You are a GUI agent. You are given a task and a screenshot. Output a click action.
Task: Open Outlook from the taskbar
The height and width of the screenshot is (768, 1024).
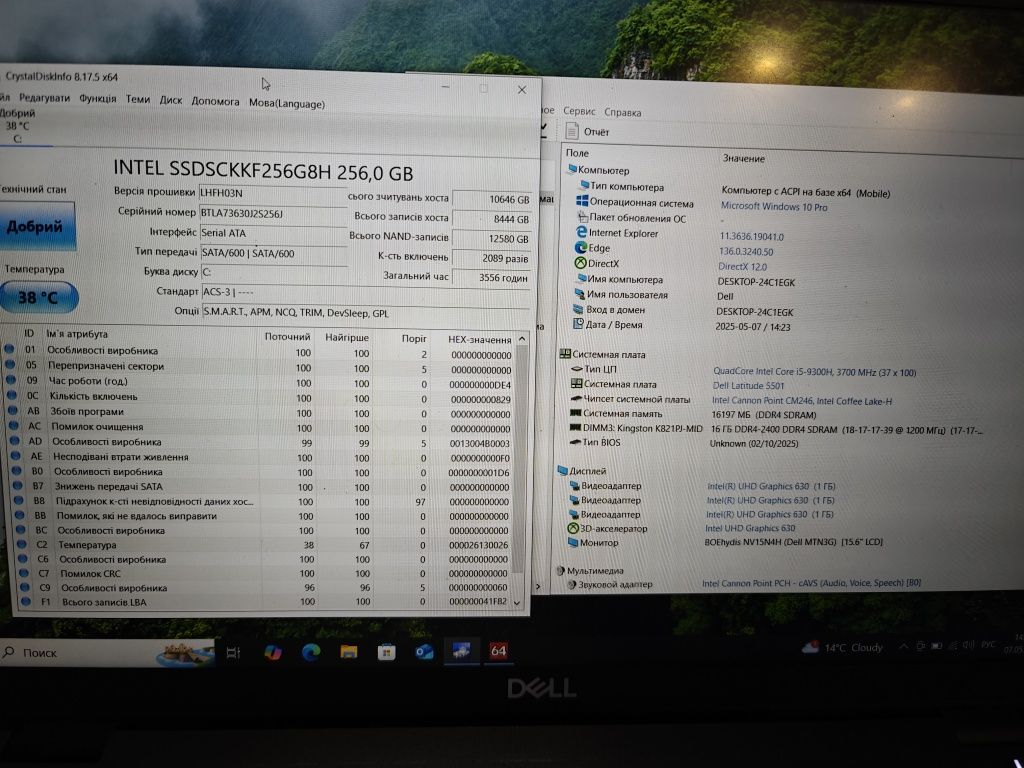coord(424,652)
